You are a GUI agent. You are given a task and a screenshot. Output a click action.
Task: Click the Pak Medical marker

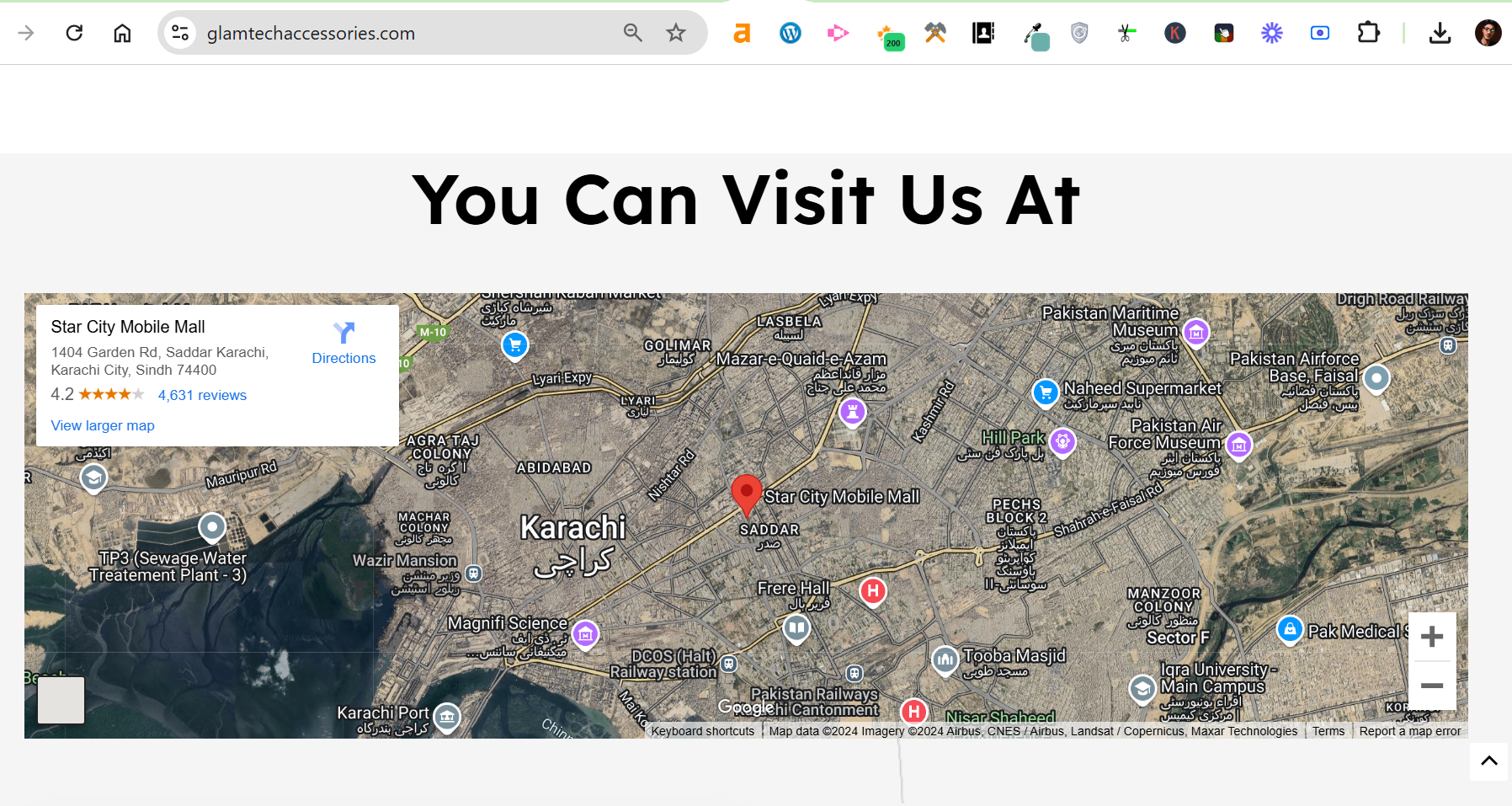[x=1290, y=629]
